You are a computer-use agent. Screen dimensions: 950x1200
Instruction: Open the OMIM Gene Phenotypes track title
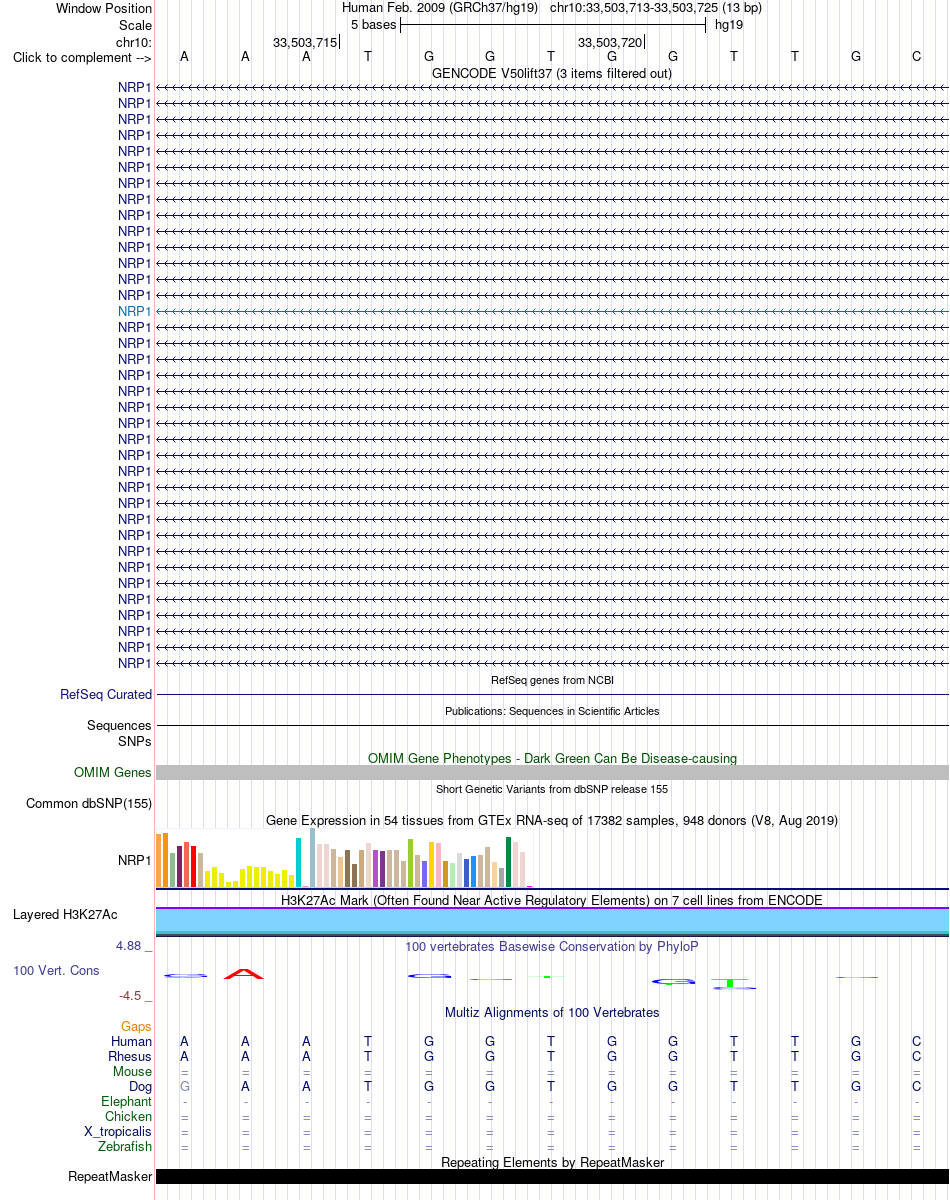[552, 758]
